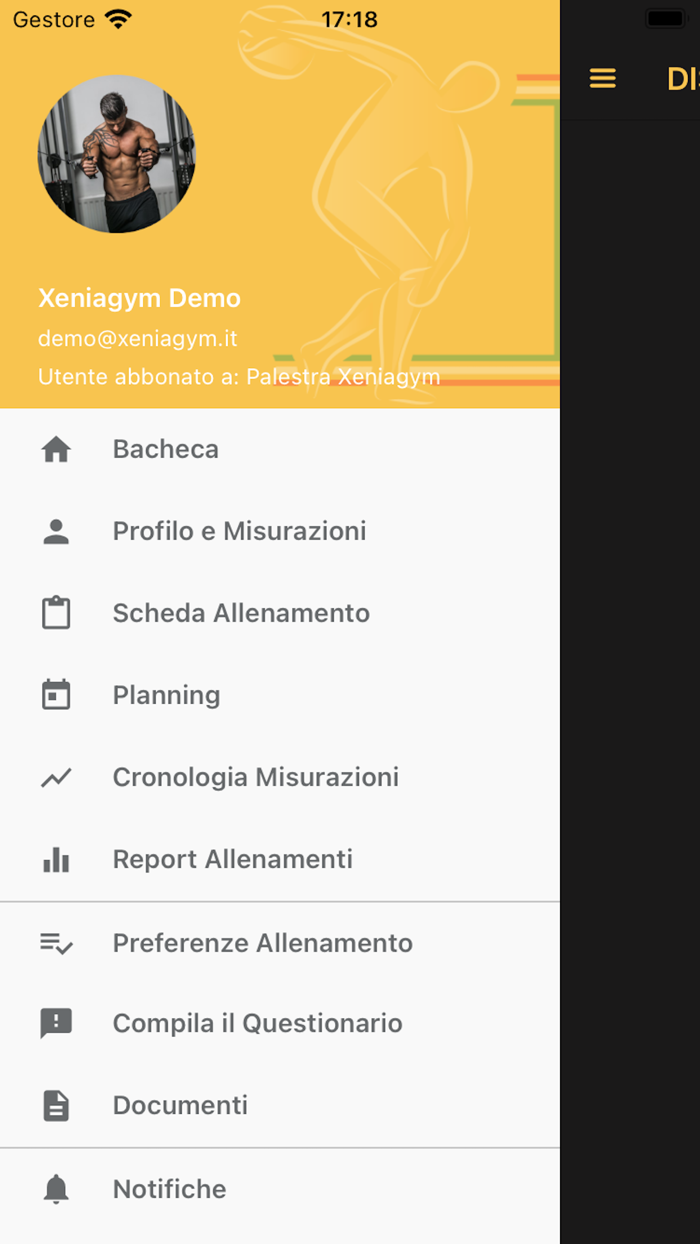The width and height of the screenshot is (700, 1244).
Task: Close drawer with the hamburger menu icon
Action: click(x=603, y=78)
